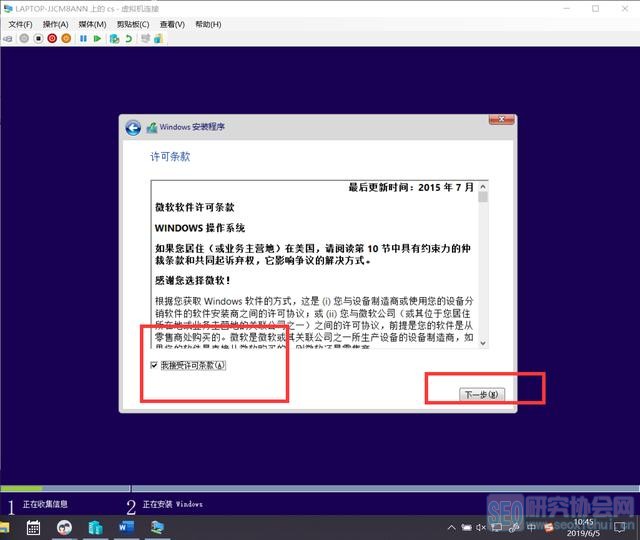This screenshot has width=640, height=540.
Task: Open the Sogou input tray icon
Action: click(x=549, y=527)
